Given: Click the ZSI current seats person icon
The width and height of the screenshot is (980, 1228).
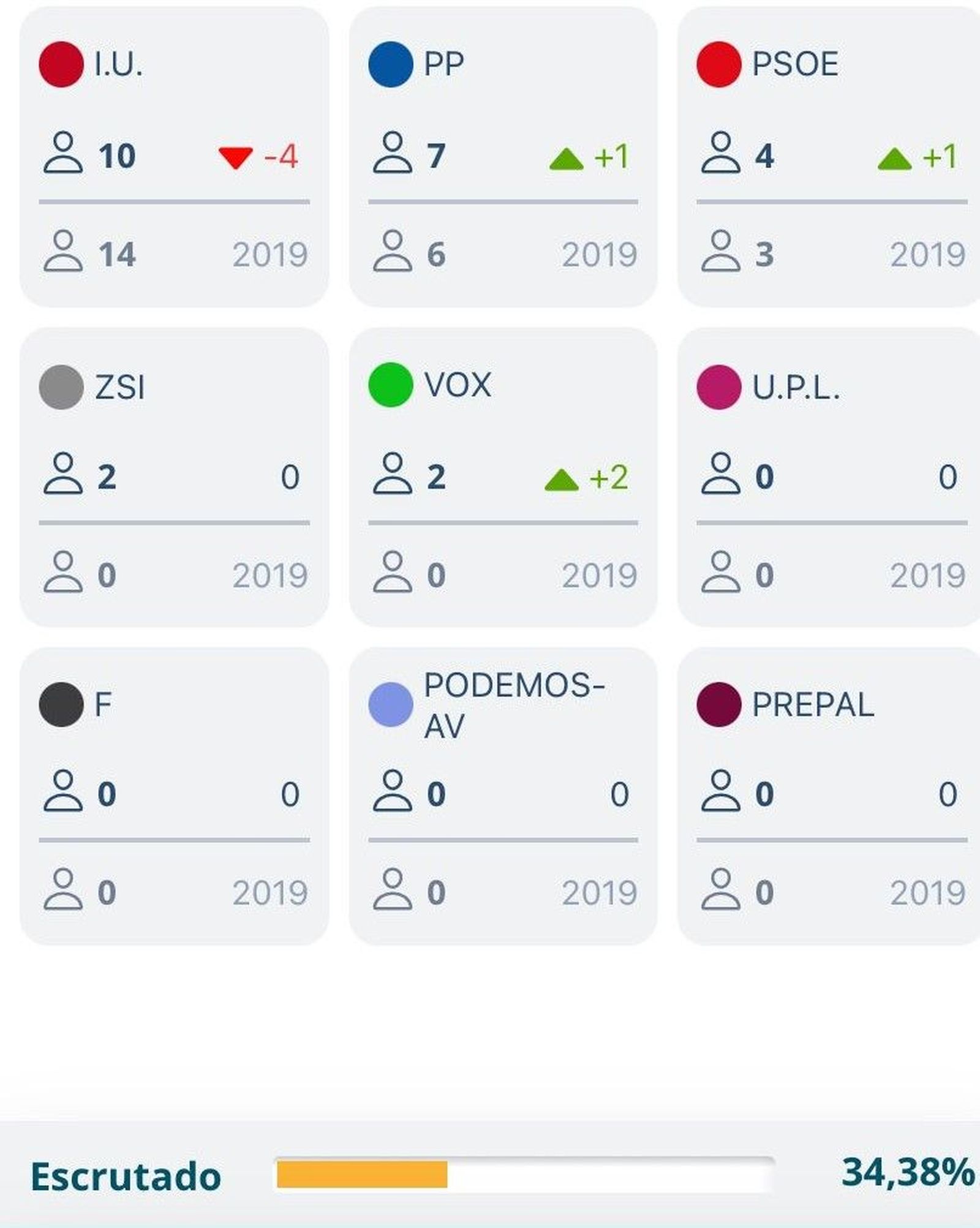Looking at the screenshot, I should 62,474.
